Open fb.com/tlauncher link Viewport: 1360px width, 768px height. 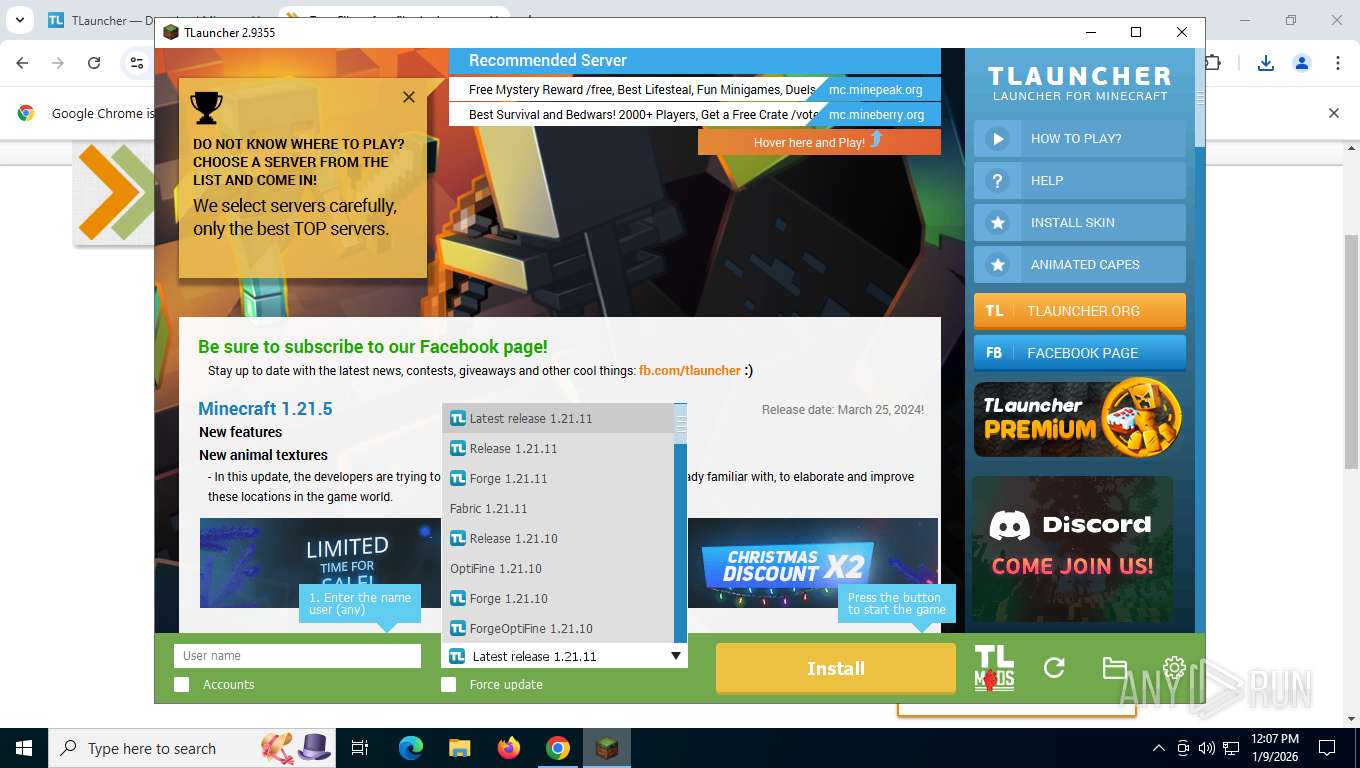(690, 371)
